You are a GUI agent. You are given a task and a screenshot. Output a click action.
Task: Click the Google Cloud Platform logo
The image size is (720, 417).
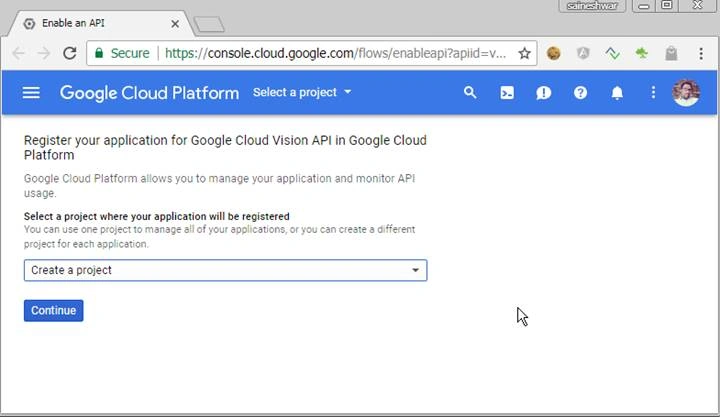coord(149,93)
